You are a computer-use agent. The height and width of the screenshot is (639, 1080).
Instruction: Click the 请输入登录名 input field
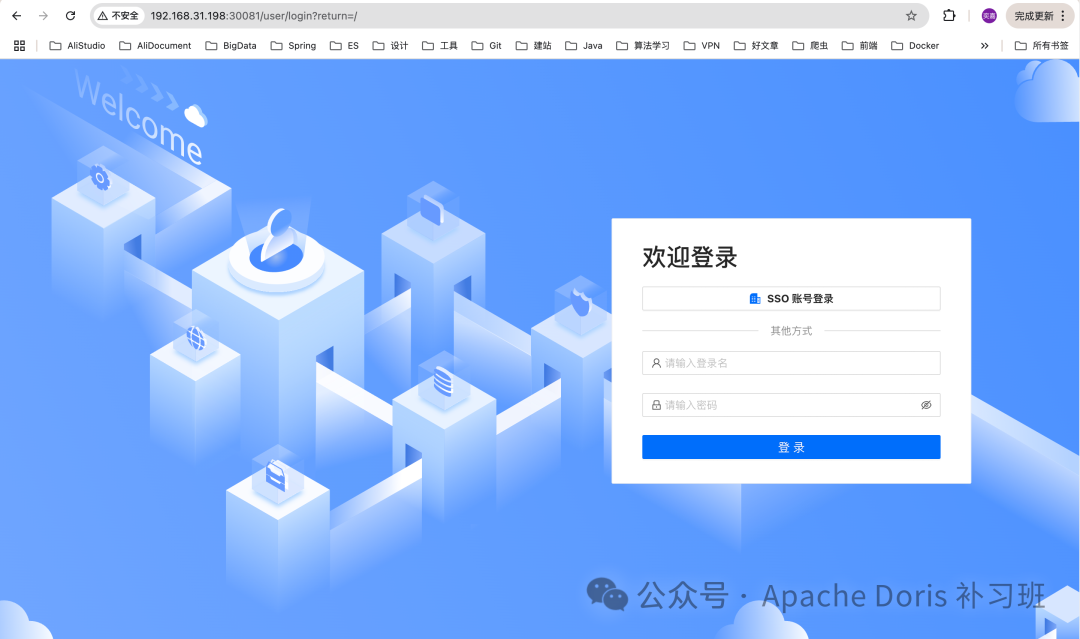791,362
